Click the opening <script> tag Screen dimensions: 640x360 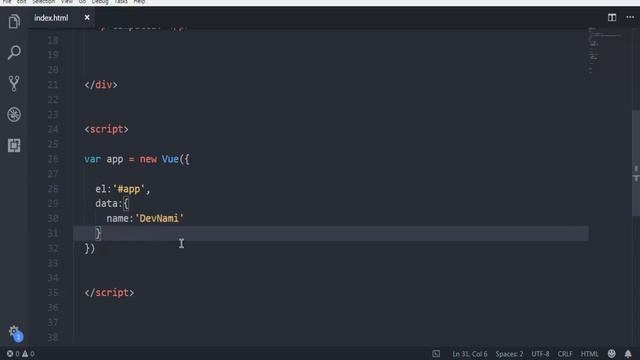pos(107,129)
